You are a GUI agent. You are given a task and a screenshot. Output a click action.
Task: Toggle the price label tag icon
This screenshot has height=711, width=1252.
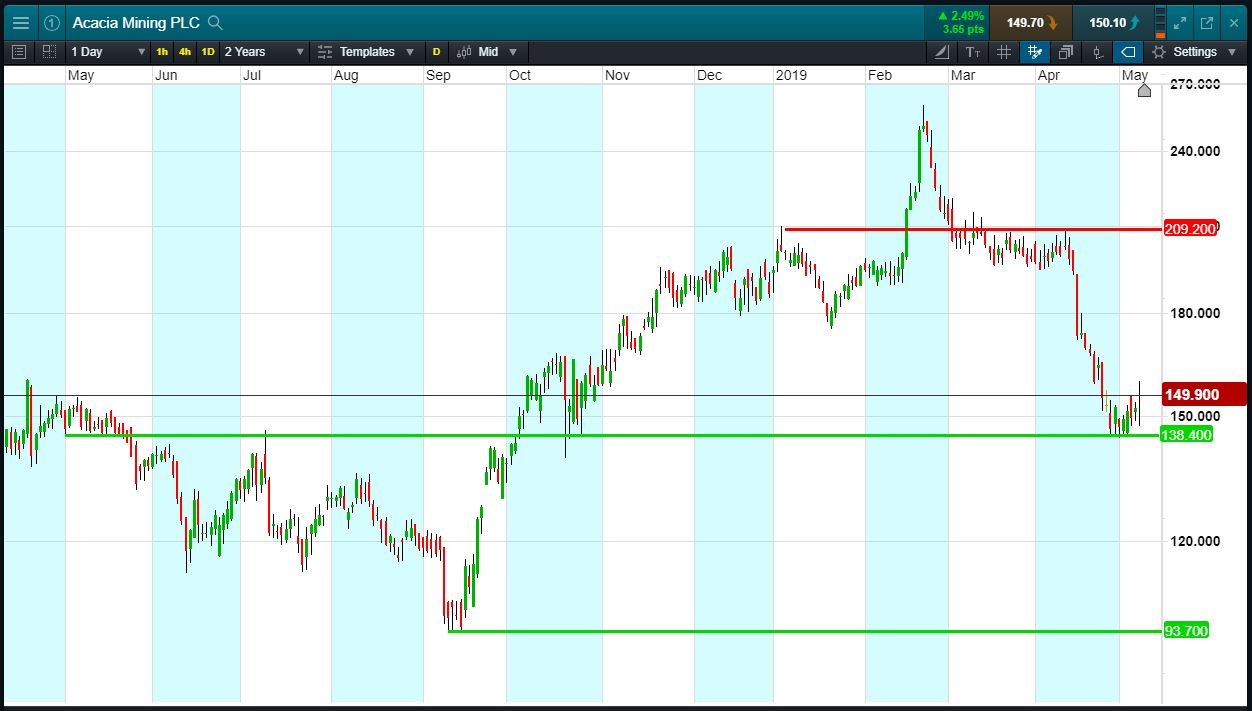pos(1128,52)
